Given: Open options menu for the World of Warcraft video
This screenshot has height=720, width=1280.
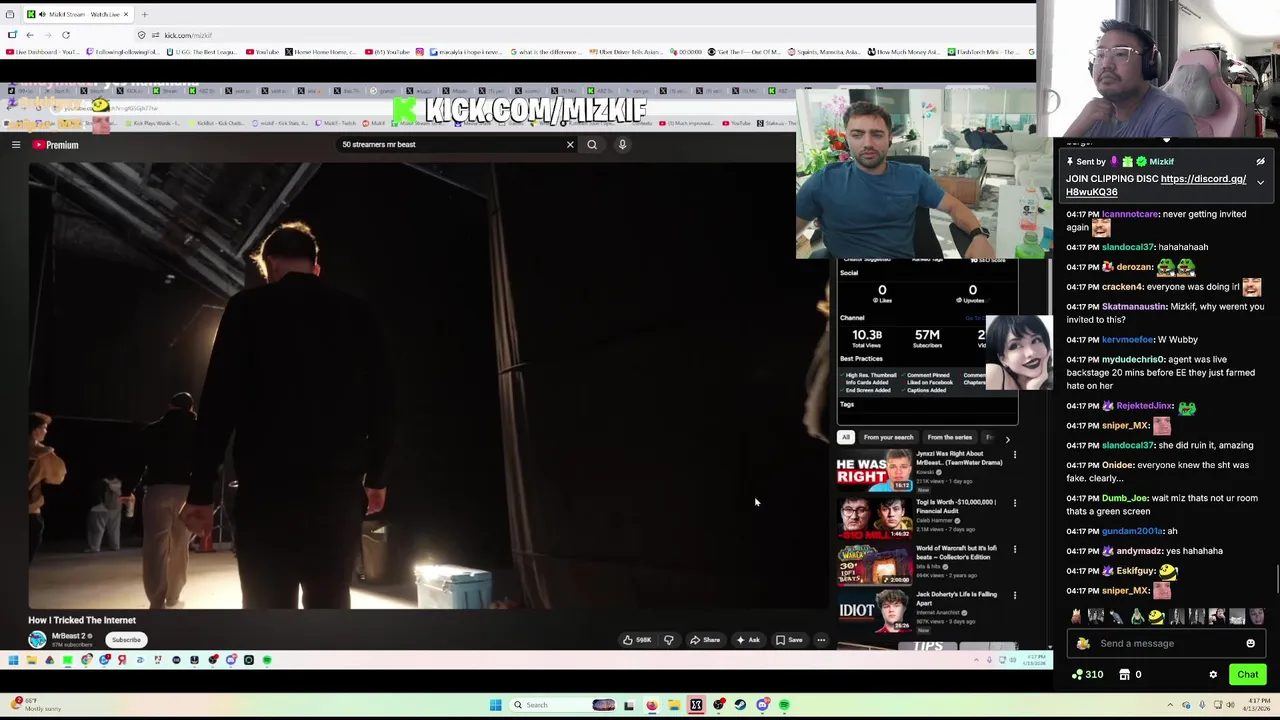Looking at the screenshot, I should tap(1014, 549).
